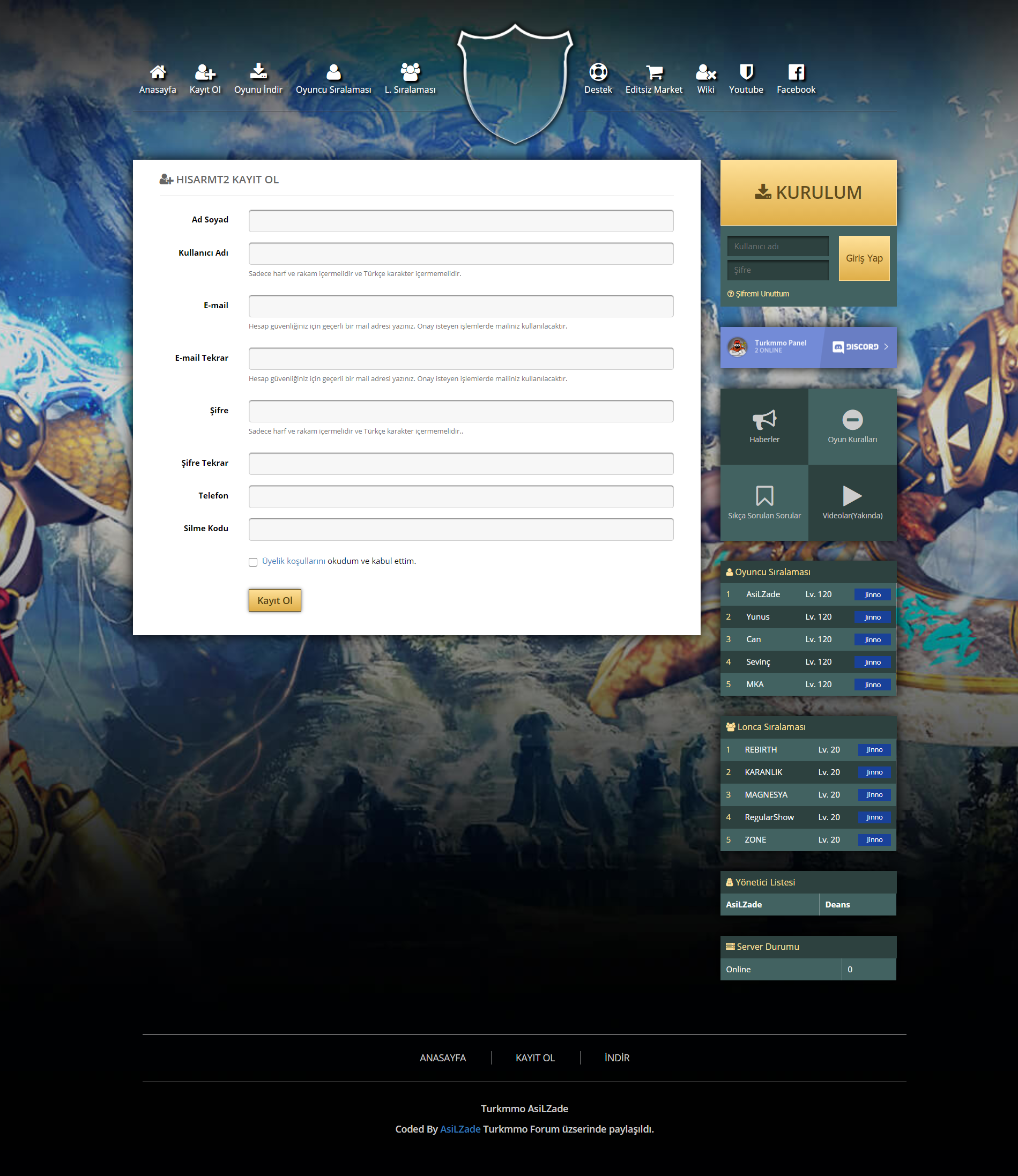
Task: Open the Editsiz Market cart icon
Action: click(654, 72)
